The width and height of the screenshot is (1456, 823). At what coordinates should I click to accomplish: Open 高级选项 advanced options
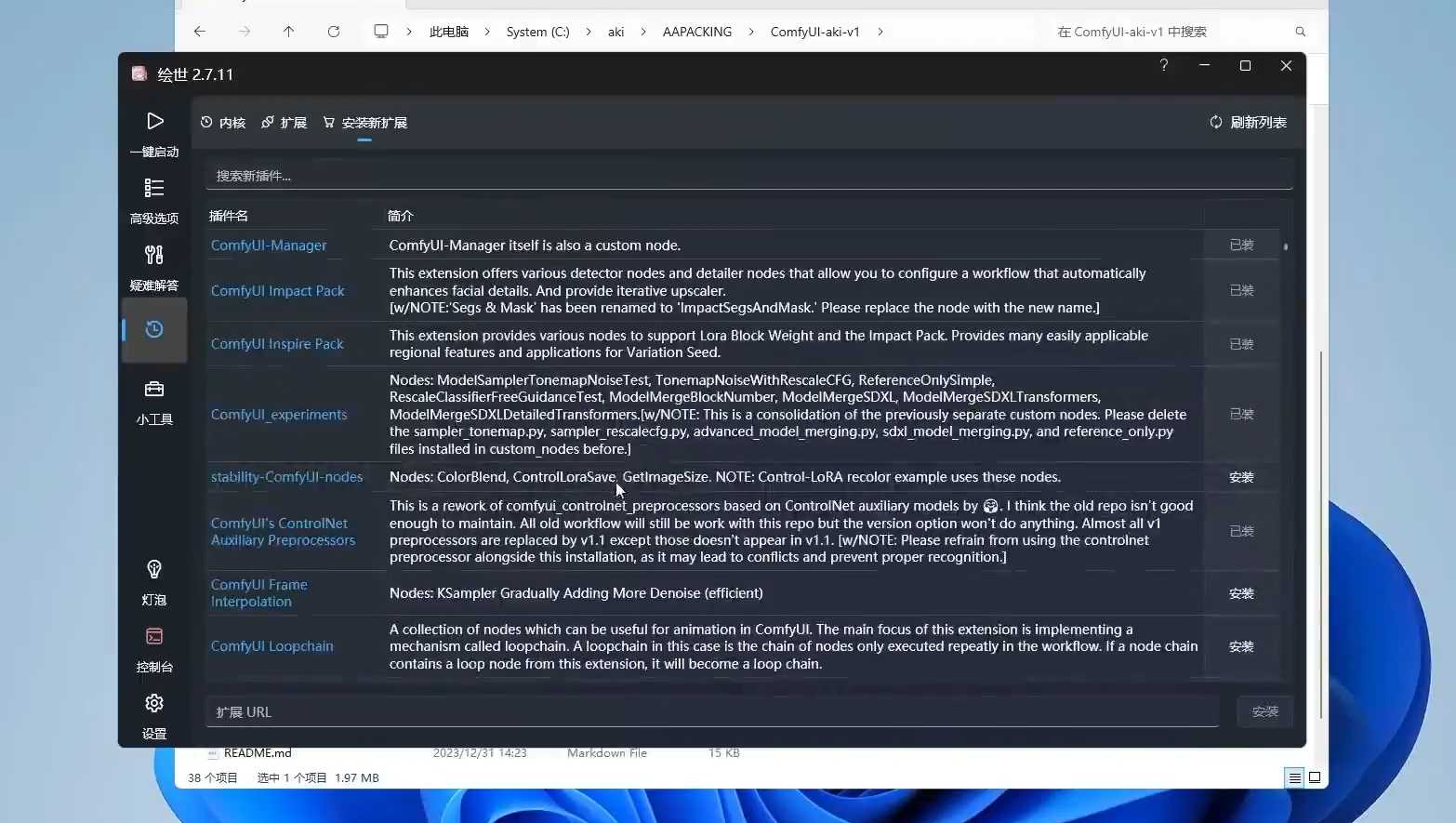click(x=154, y=201)
